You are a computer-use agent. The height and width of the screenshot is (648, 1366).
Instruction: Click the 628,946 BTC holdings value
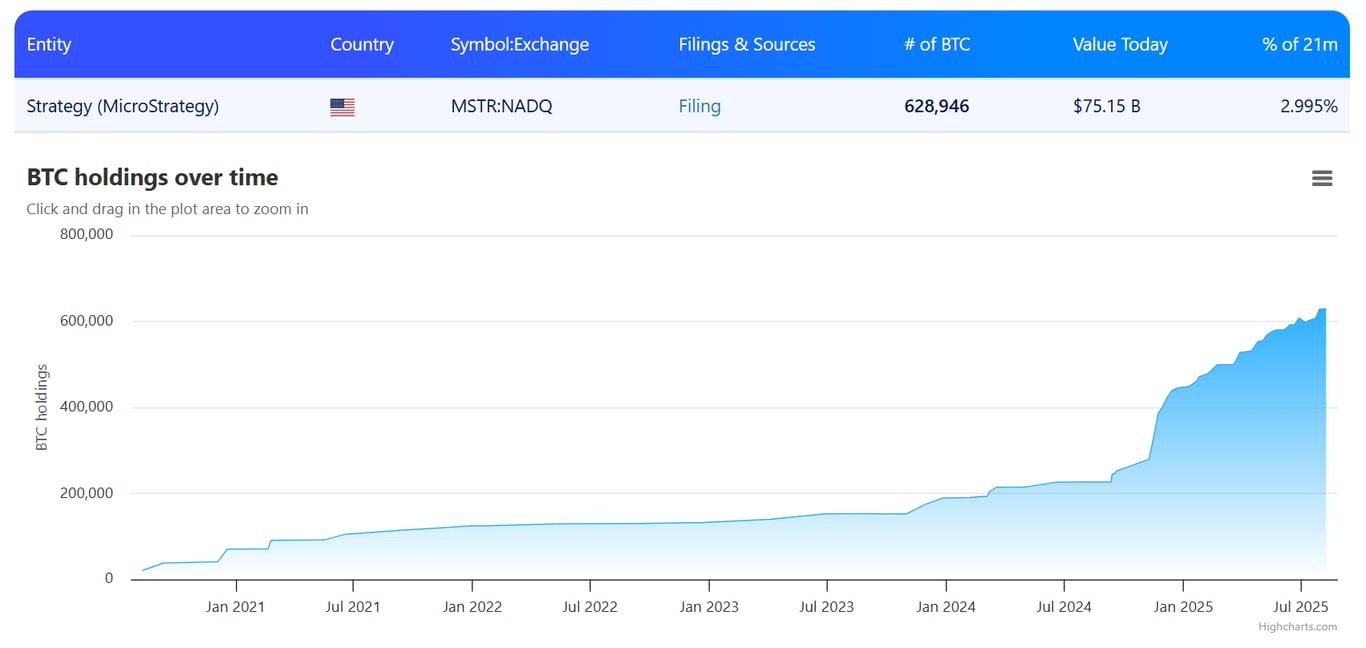pos(936,106)
